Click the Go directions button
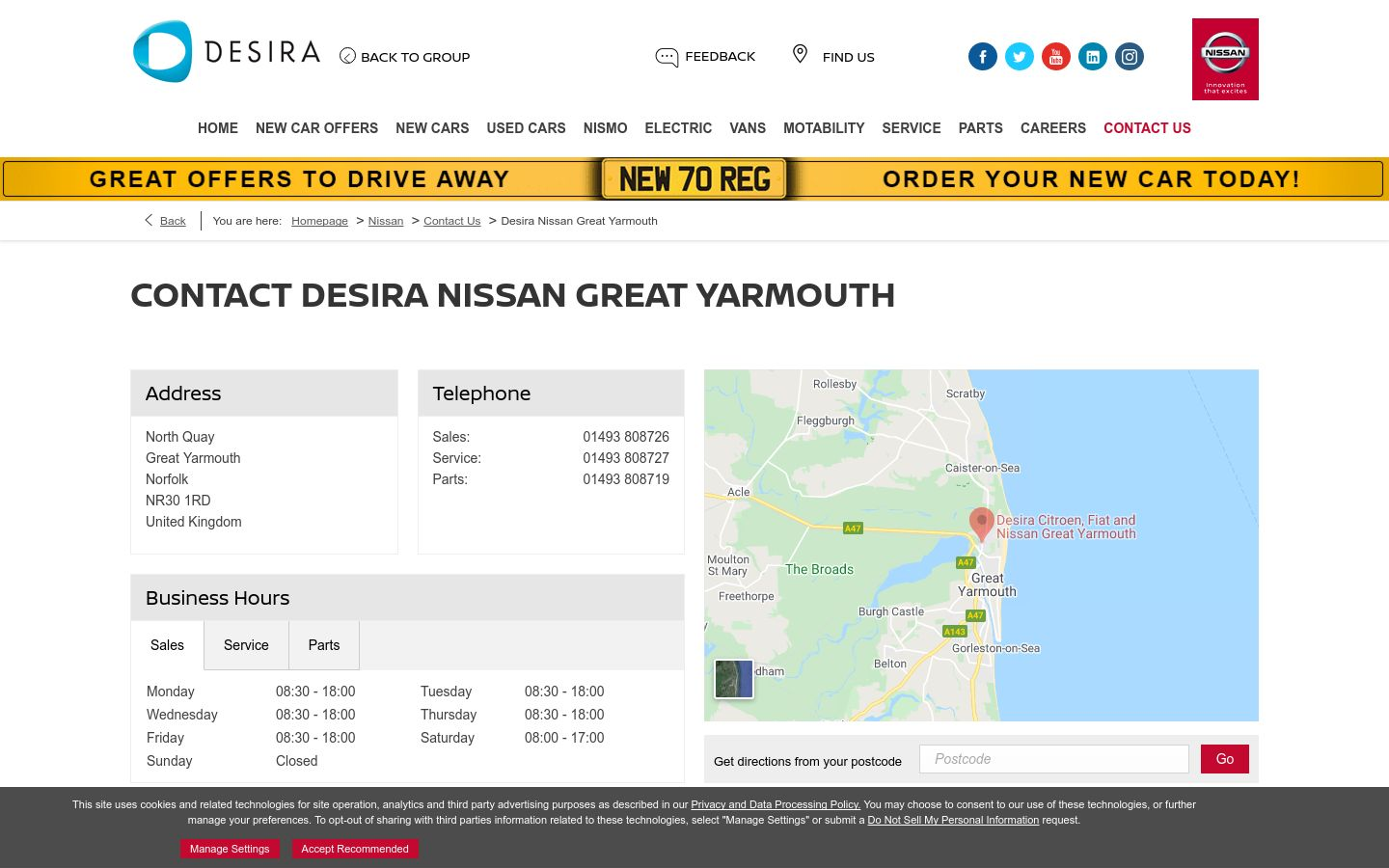 pos(1225,759)
